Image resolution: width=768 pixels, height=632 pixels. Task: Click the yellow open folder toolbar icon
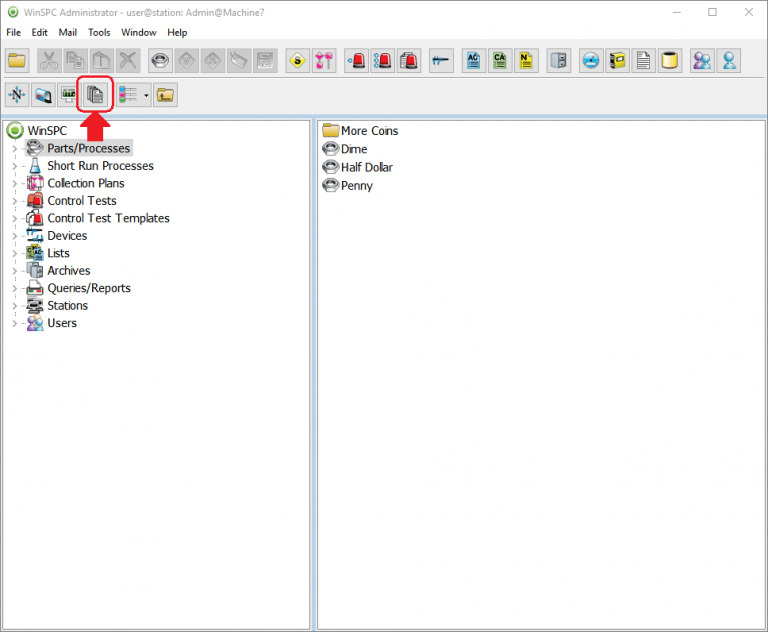pos(18,61)
